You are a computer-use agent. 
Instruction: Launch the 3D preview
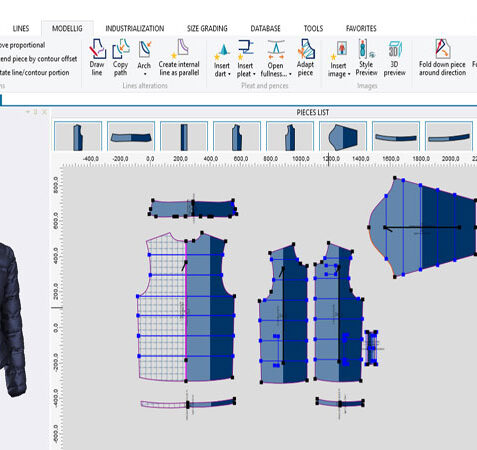[x=394, y=57]
